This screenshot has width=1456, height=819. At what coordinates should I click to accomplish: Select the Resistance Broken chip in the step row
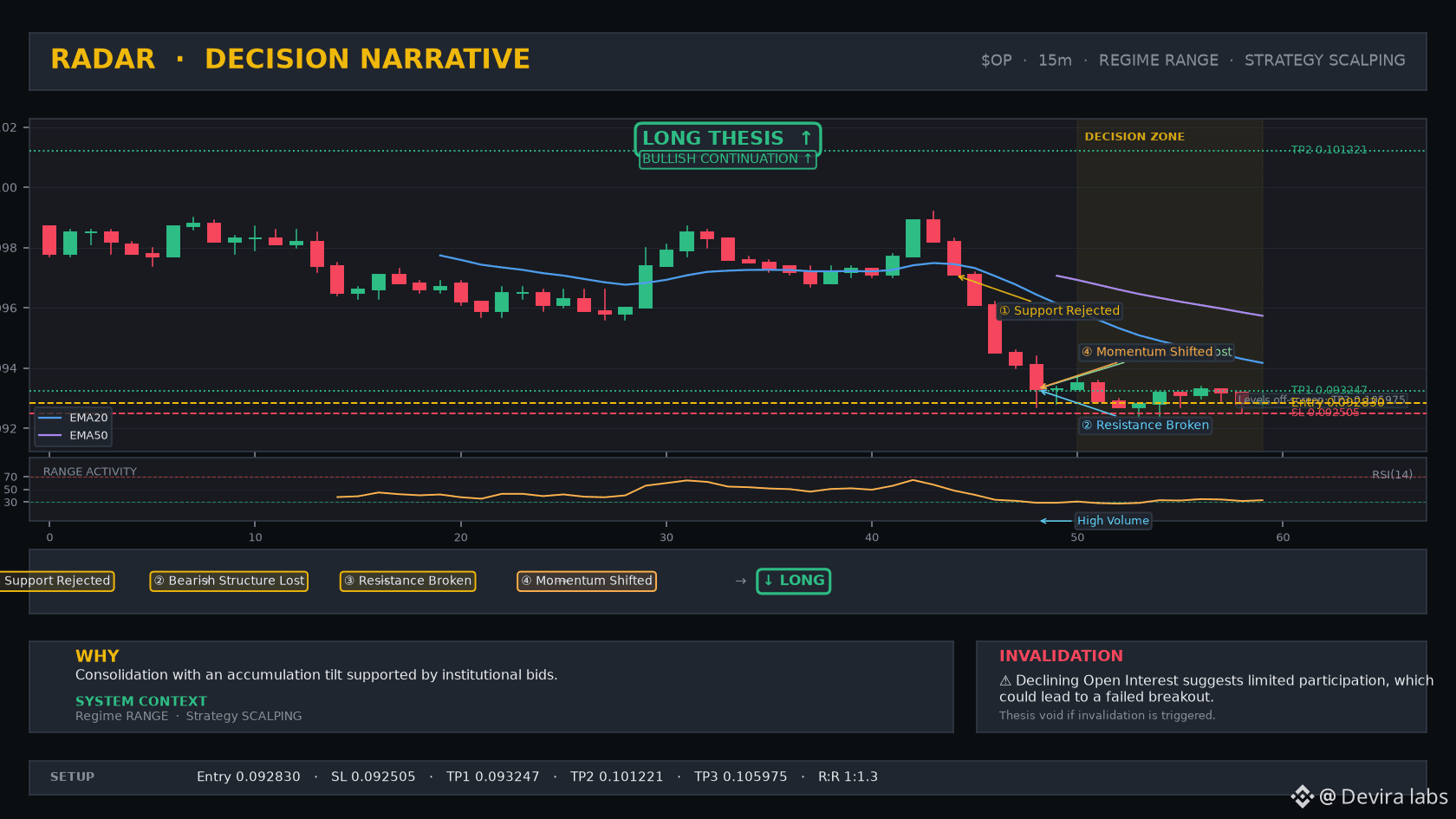pos(407,581)
